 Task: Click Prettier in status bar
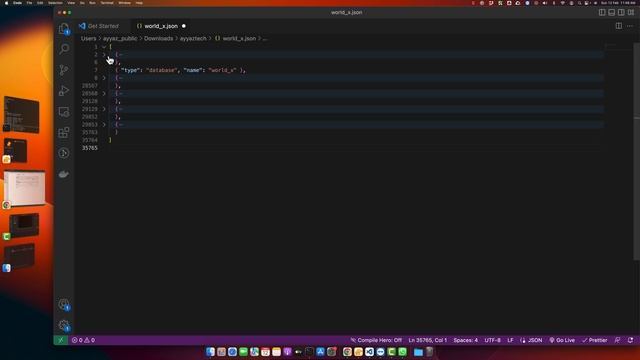tap(595, 340)
